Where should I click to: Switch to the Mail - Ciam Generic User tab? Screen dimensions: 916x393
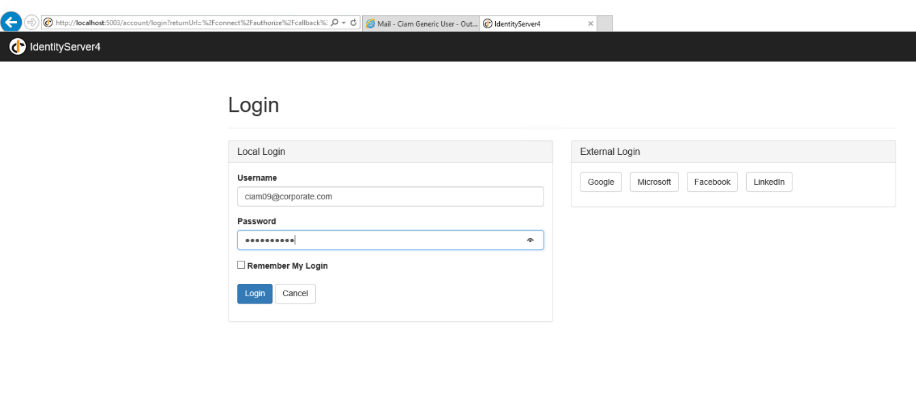[x=421, y=23]
